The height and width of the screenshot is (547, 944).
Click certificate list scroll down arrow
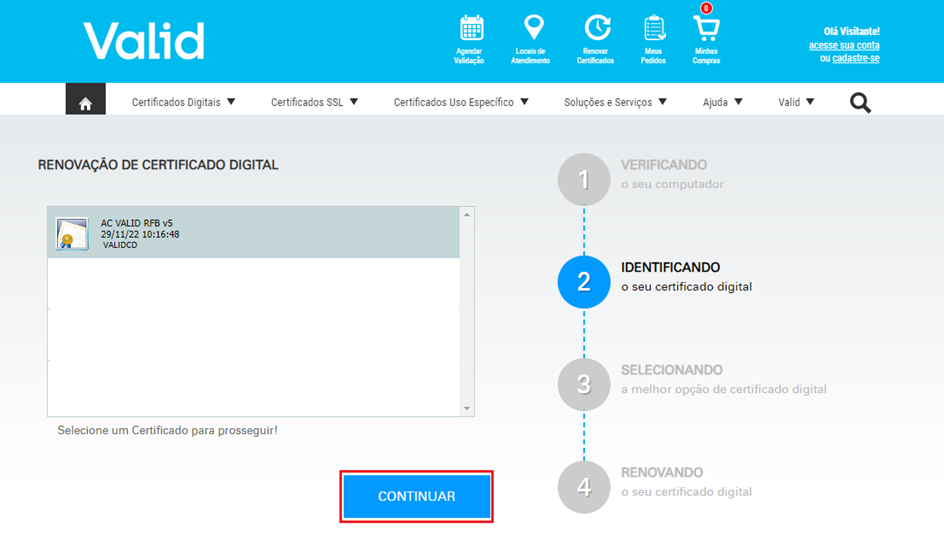click(x=467, y=409)
